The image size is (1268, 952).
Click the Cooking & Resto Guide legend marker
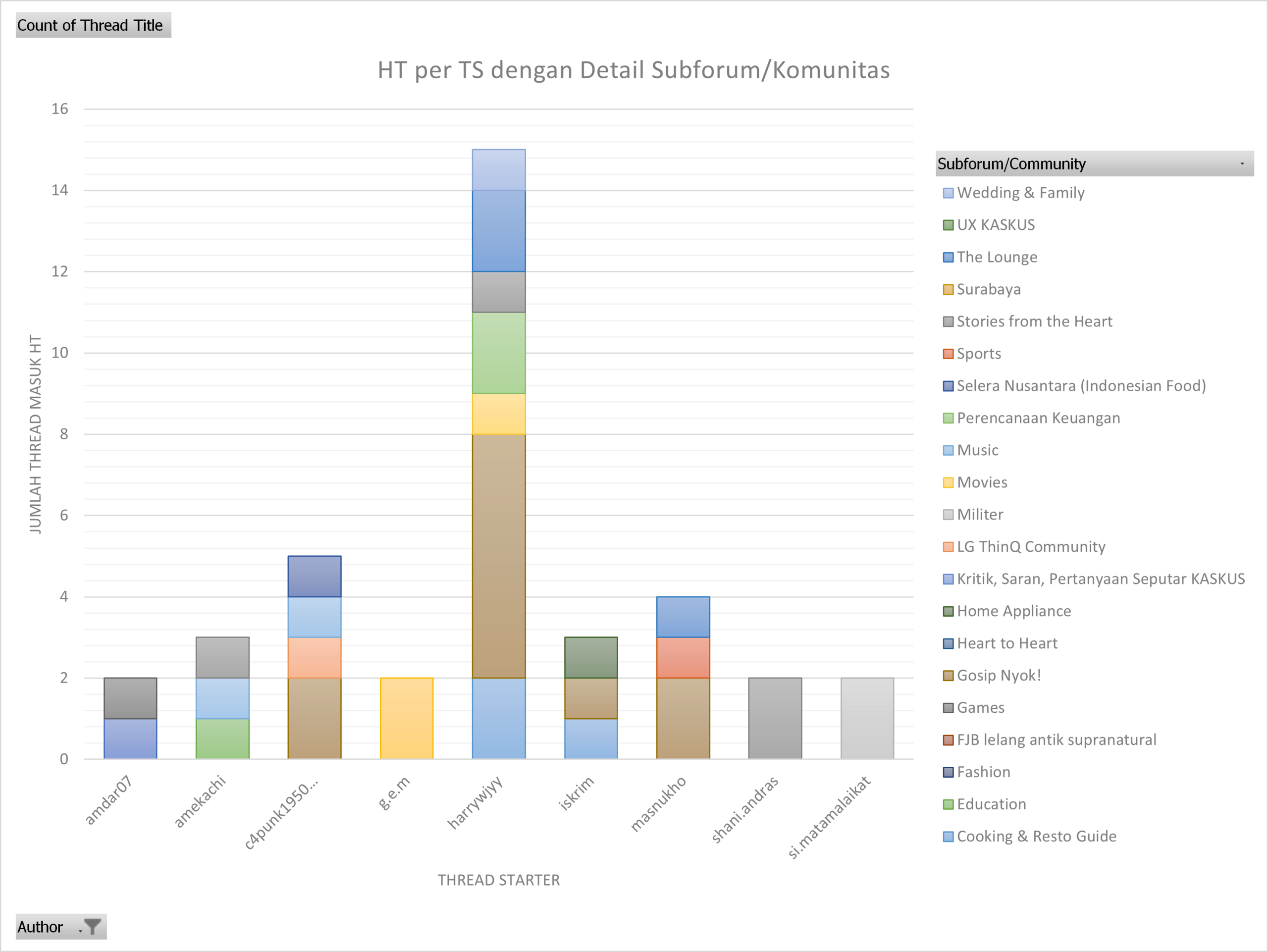click(x=948, y=837)
